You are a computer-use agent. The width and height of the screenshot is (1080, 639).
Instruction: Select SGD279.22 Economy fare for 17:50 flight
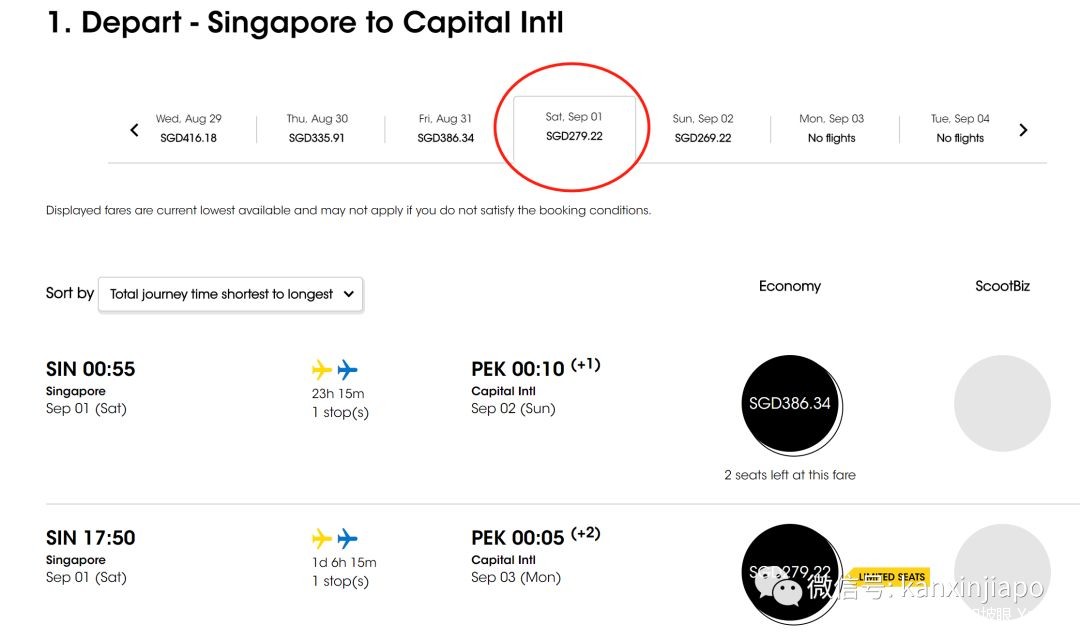(790, 572)
